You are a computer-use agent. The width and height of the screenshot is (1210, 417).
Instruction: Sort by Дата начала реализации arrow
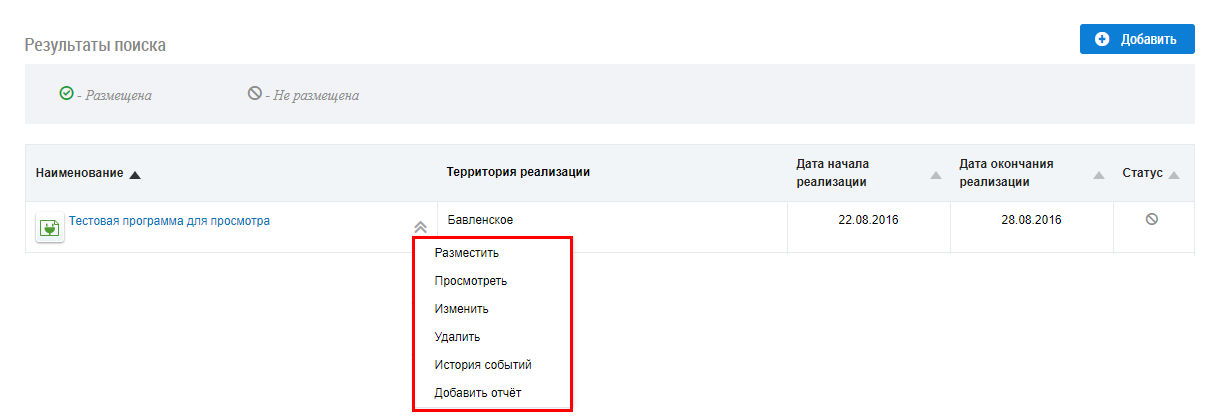[x=936, y=175]
